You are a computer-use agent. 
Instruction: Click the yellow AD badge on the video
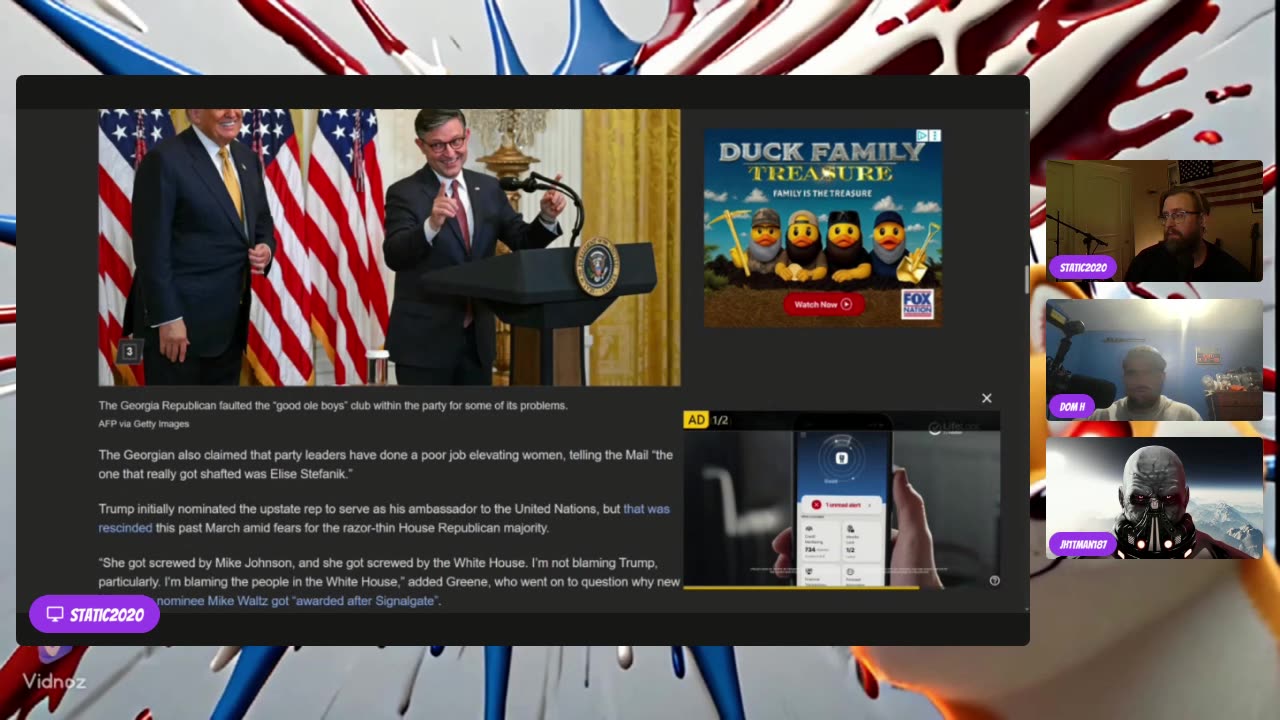(x=696, y=420)
